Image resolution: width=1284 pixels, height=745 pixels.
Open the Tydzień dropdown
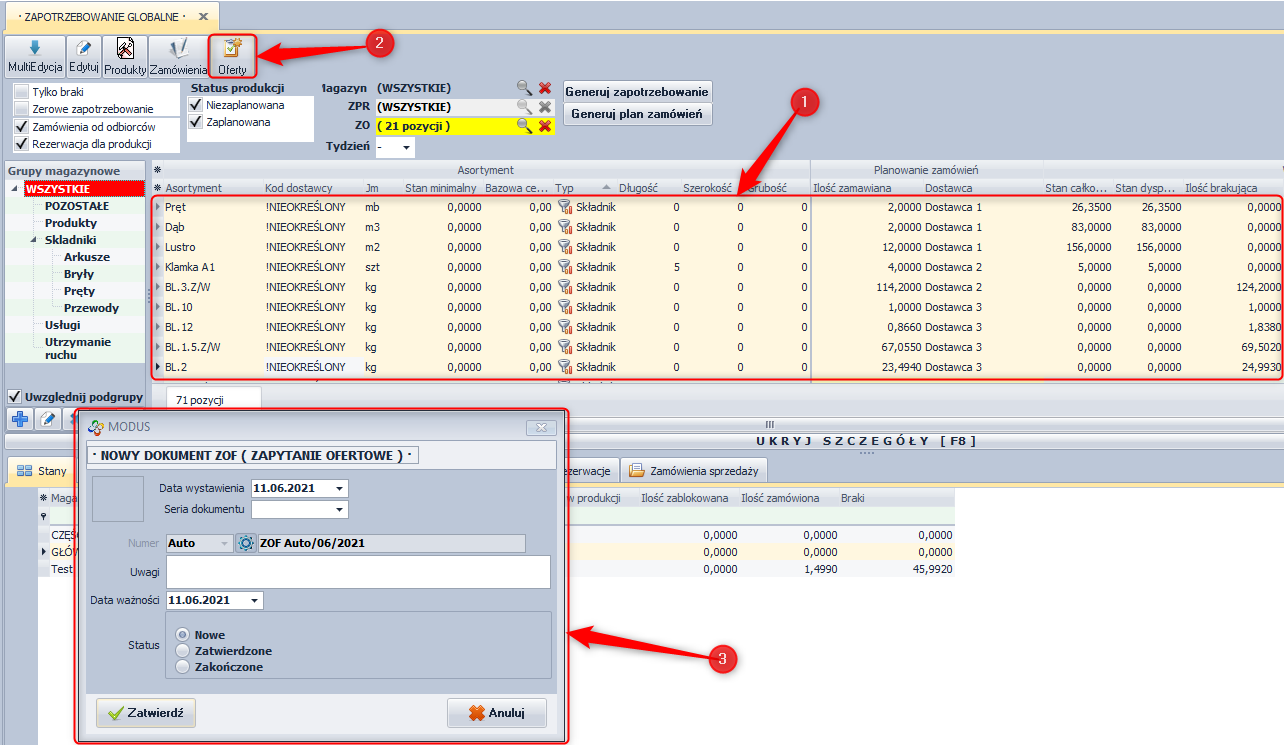(x=406, y=147)
